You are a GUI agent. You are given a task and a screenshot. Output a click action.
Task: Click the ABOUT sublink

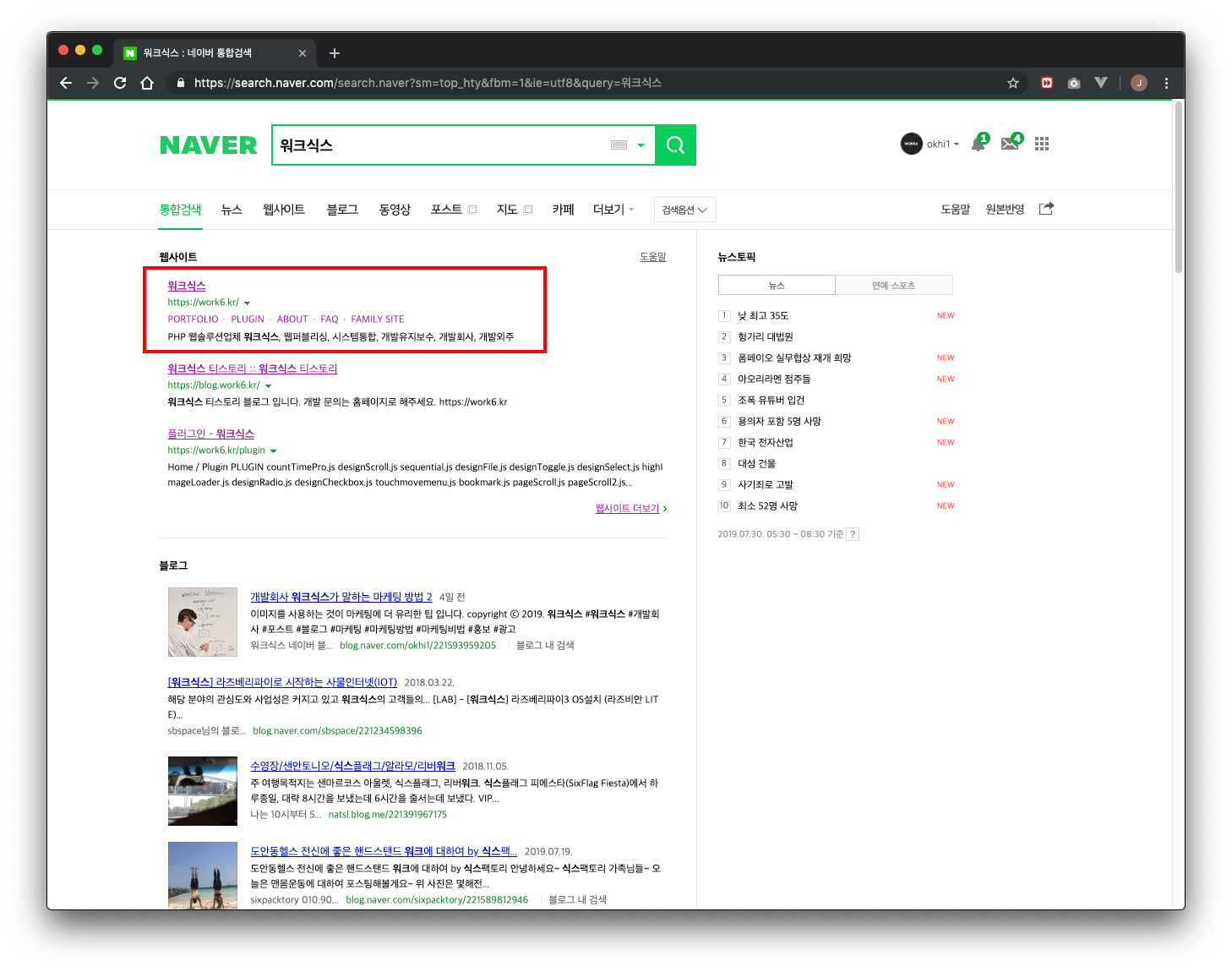click(292, 319)
